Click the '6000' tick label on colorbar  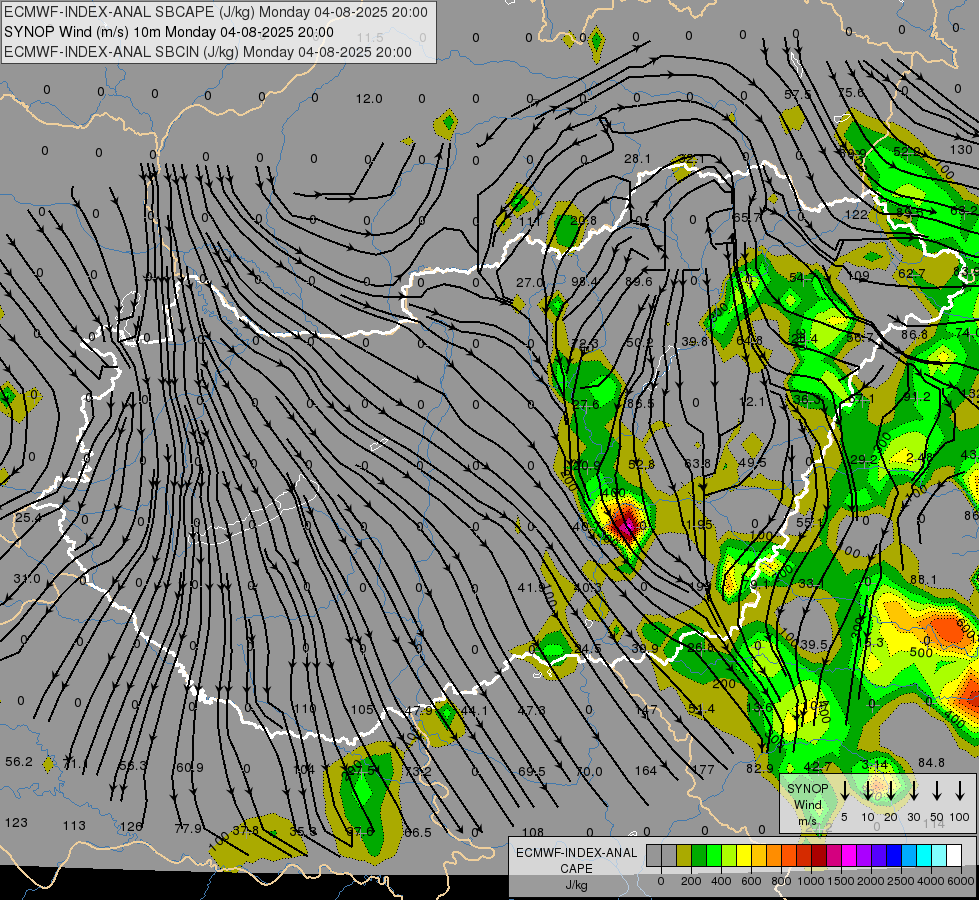tap(961, 881)
